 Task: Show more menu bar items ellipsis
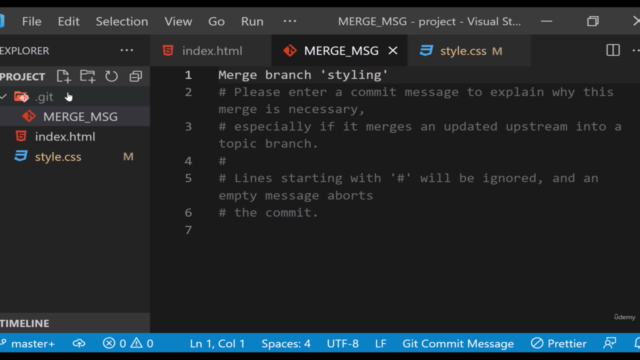[x=290, y=21]
